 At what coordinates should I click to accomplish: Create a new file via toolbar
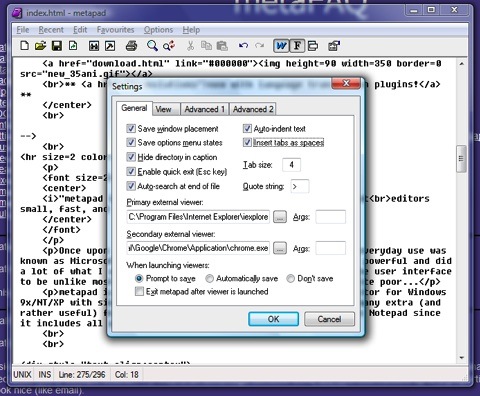click(24, 46)
